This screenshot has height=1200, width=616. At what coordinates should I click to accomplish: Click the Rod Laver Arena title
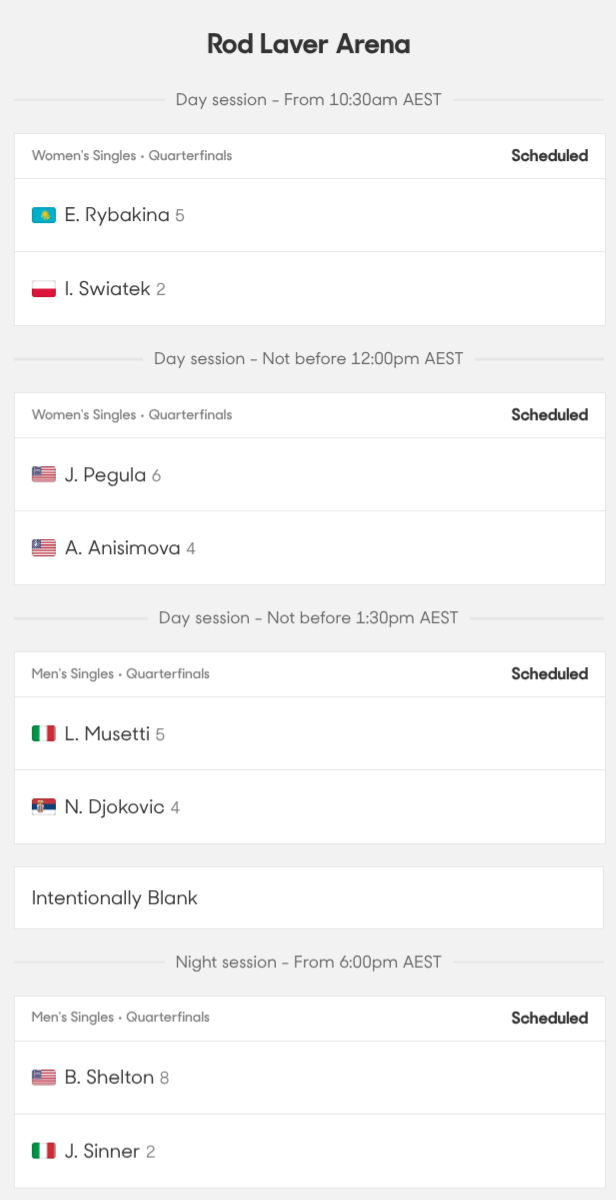click(x=308, y=44)
